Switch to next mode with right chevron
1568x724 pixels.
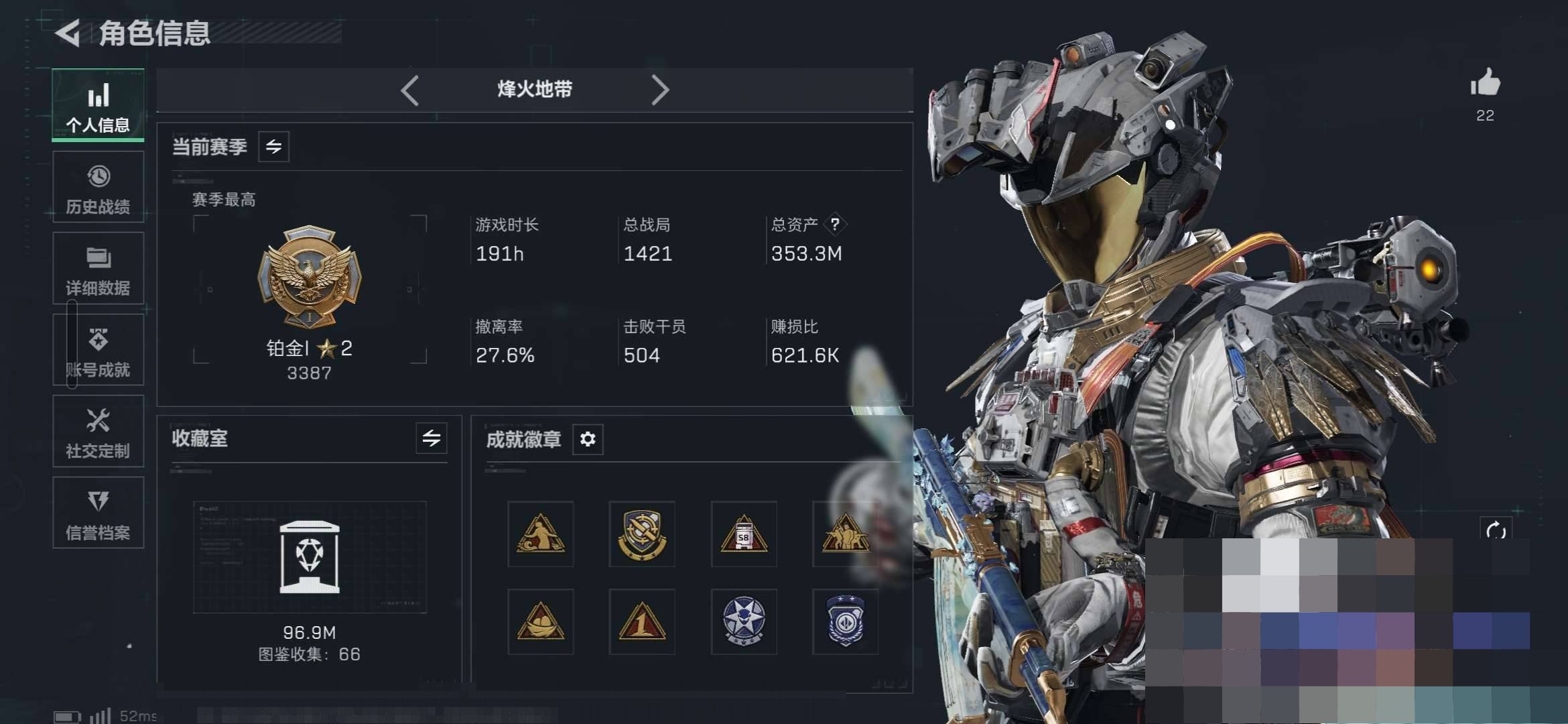[660, 90]
